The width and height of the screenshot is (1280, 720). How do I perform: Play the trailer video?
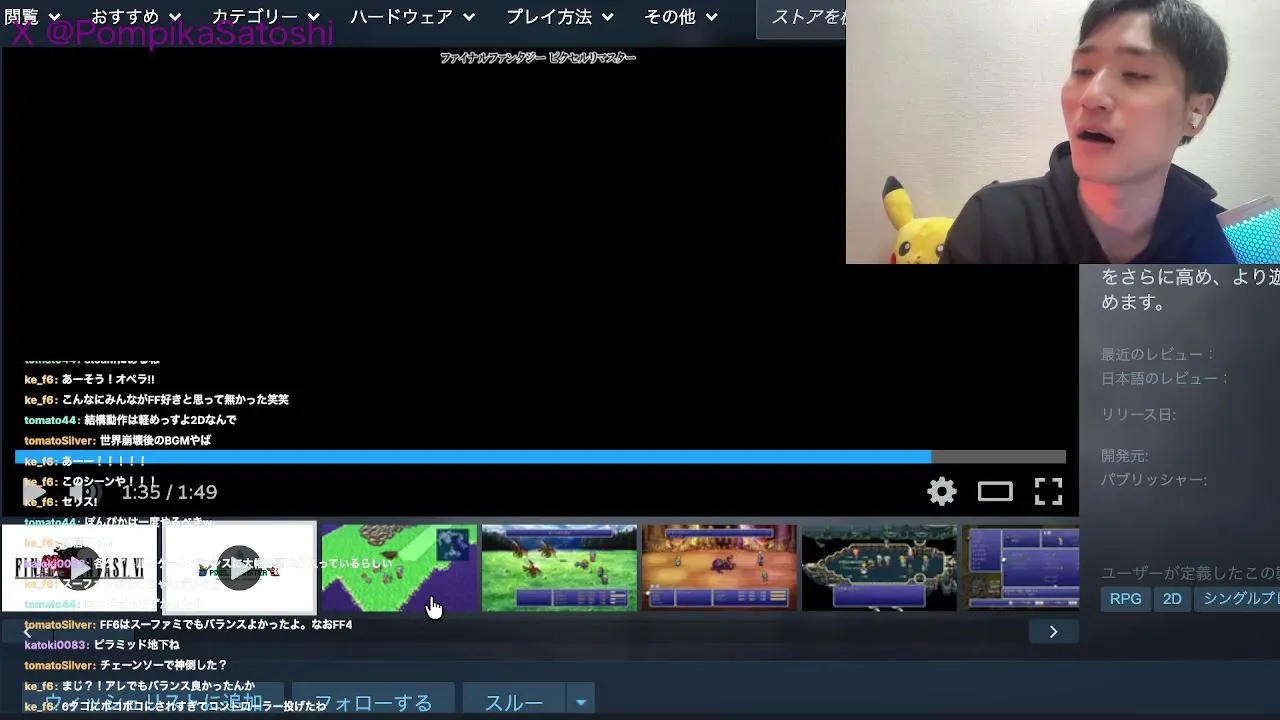tap(34, 491)
